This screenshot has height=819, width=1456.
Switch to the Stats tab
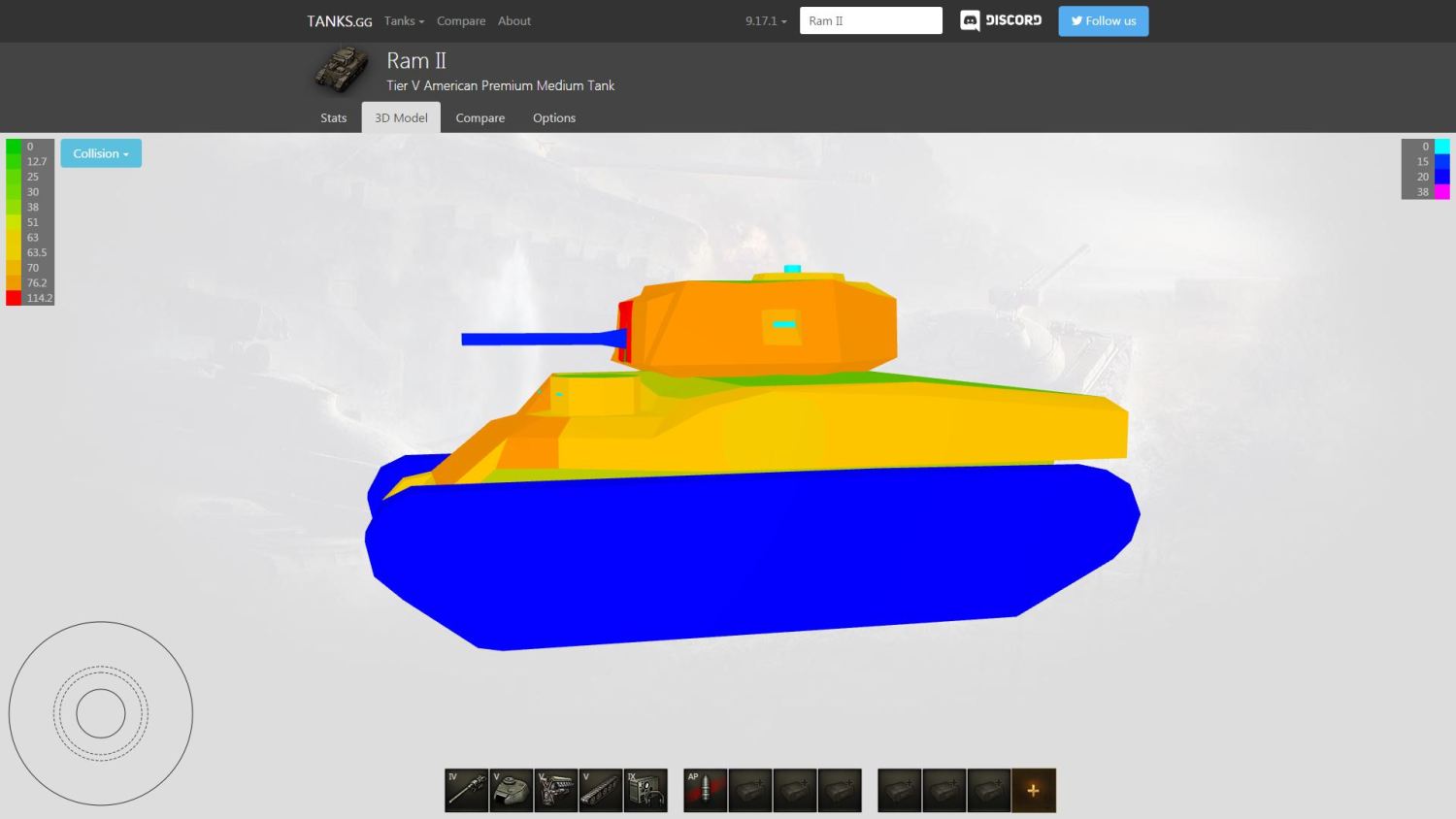[x=333, y=117]
